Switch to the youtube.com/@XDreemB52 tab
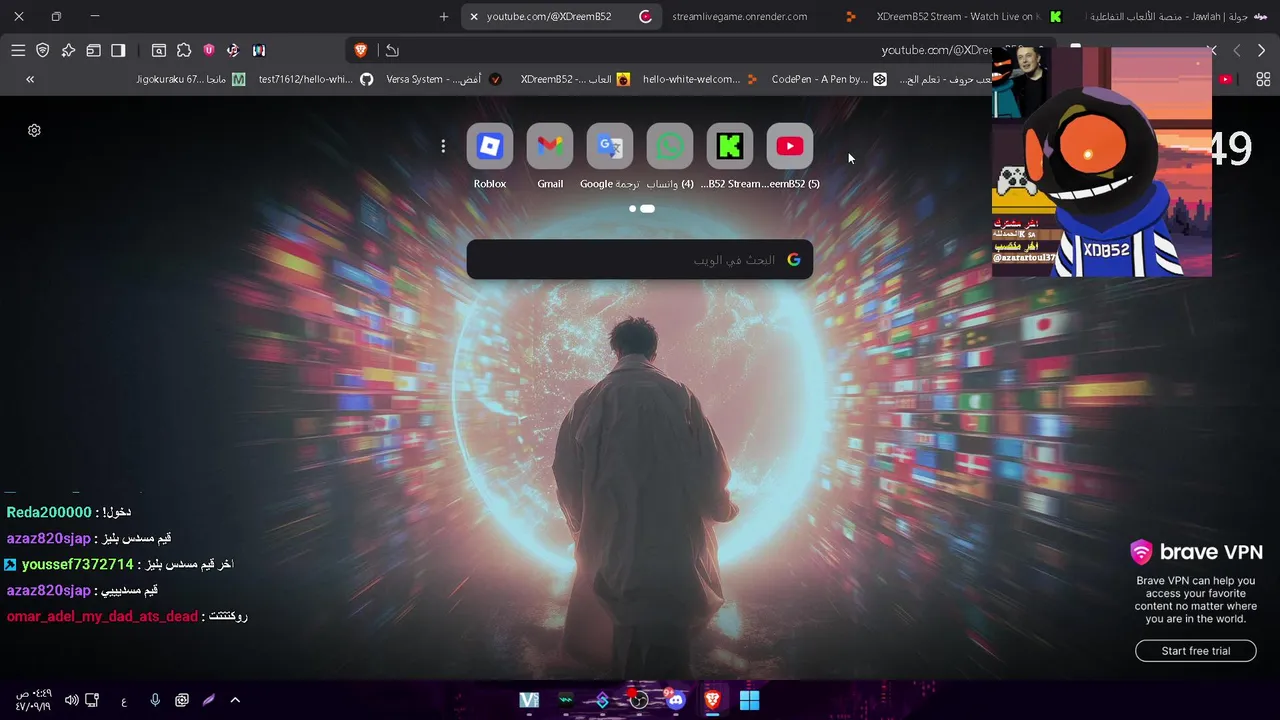 tap(562, 16)
